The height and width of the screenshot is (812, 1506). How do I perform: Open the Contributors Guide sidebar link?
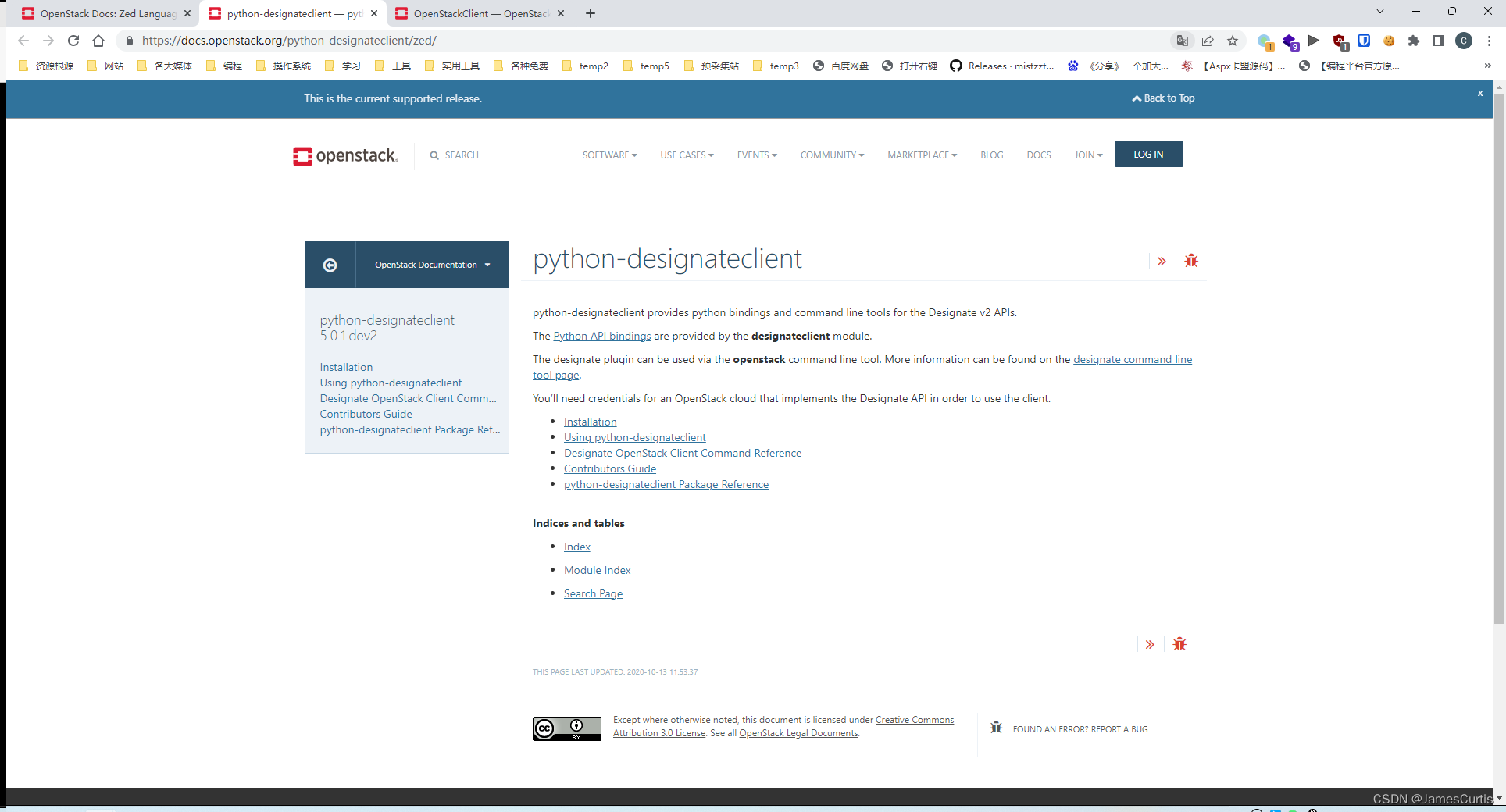(x=366, y=415)
